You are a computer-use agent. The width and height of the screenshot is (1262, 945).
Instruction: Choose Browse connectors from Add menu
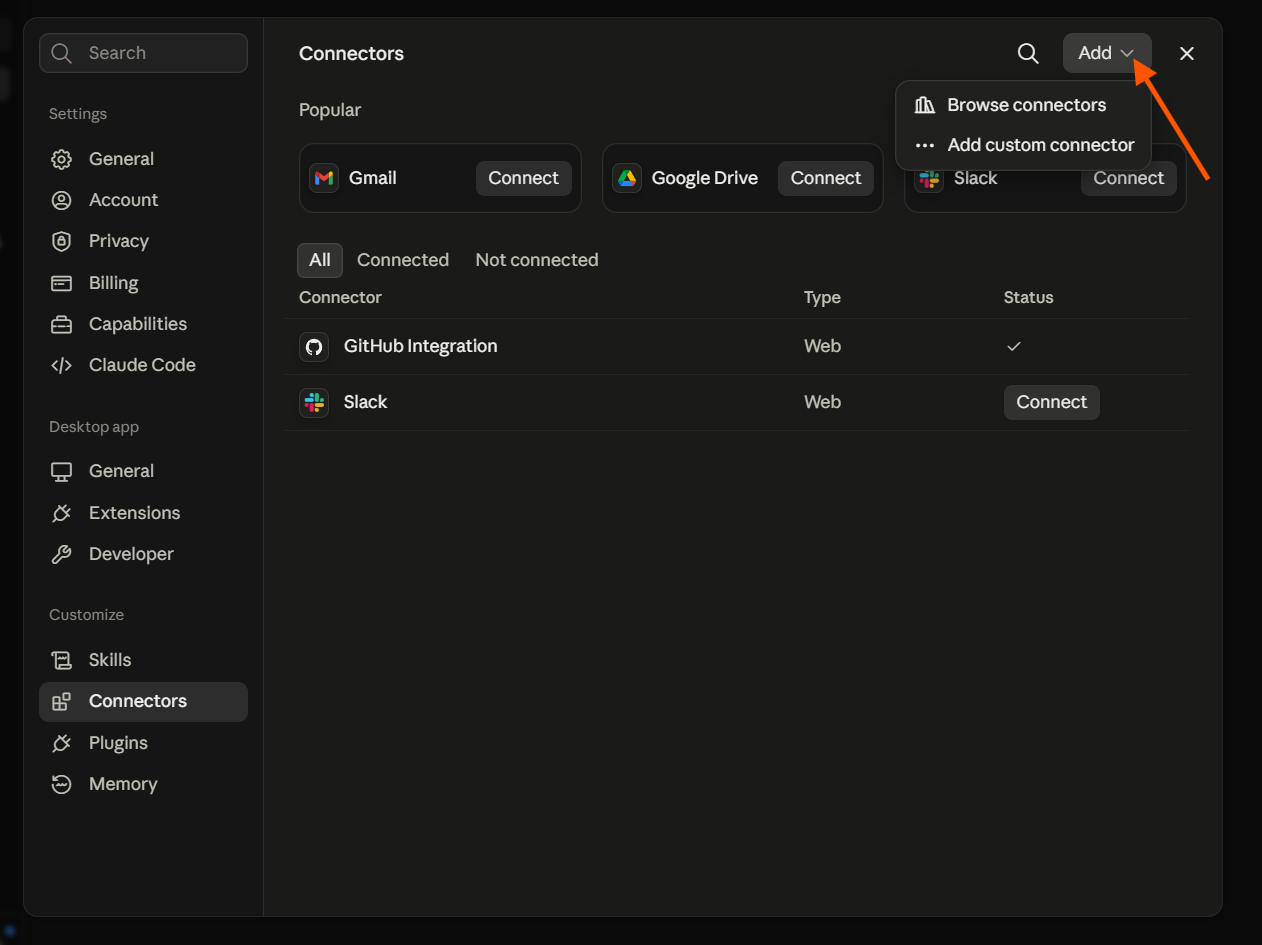point(1023,105)
